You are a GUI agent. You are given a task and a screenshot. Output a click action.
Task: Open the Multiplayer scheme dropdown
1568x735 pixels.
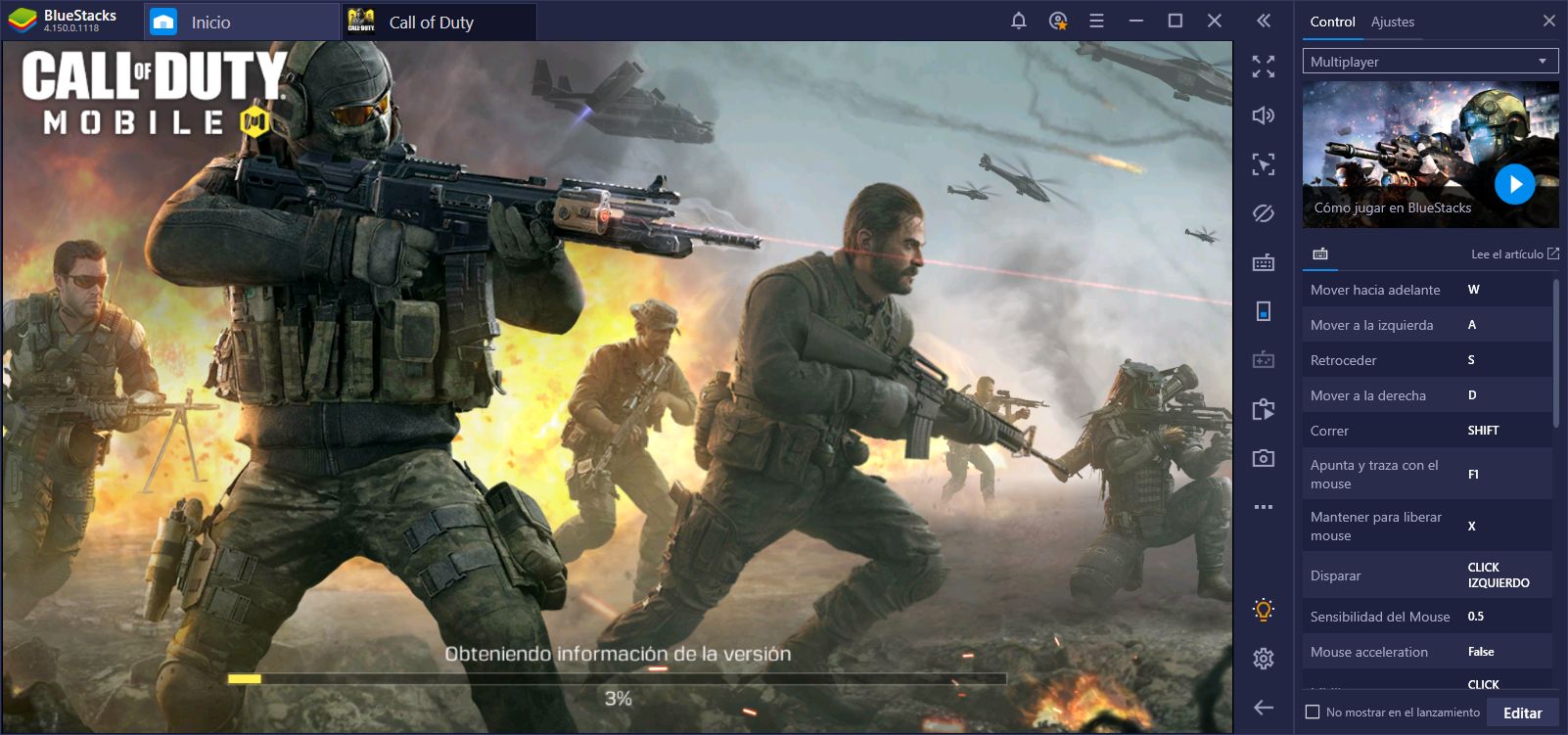(1430, 62)
